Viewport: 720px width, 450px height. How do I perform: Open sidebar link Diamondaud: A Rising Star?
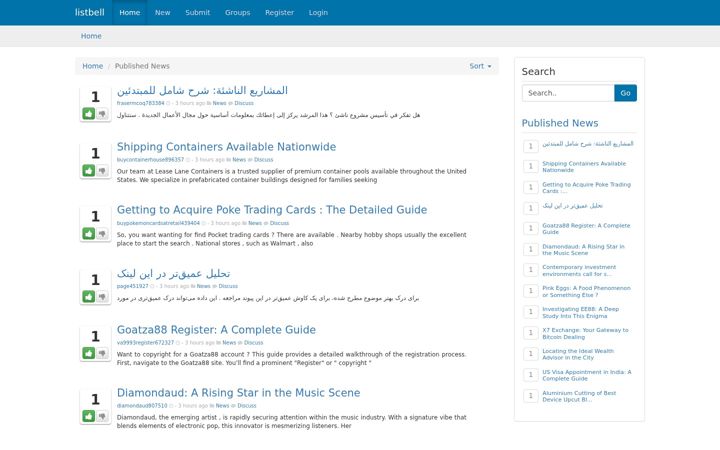pos(583,250)
